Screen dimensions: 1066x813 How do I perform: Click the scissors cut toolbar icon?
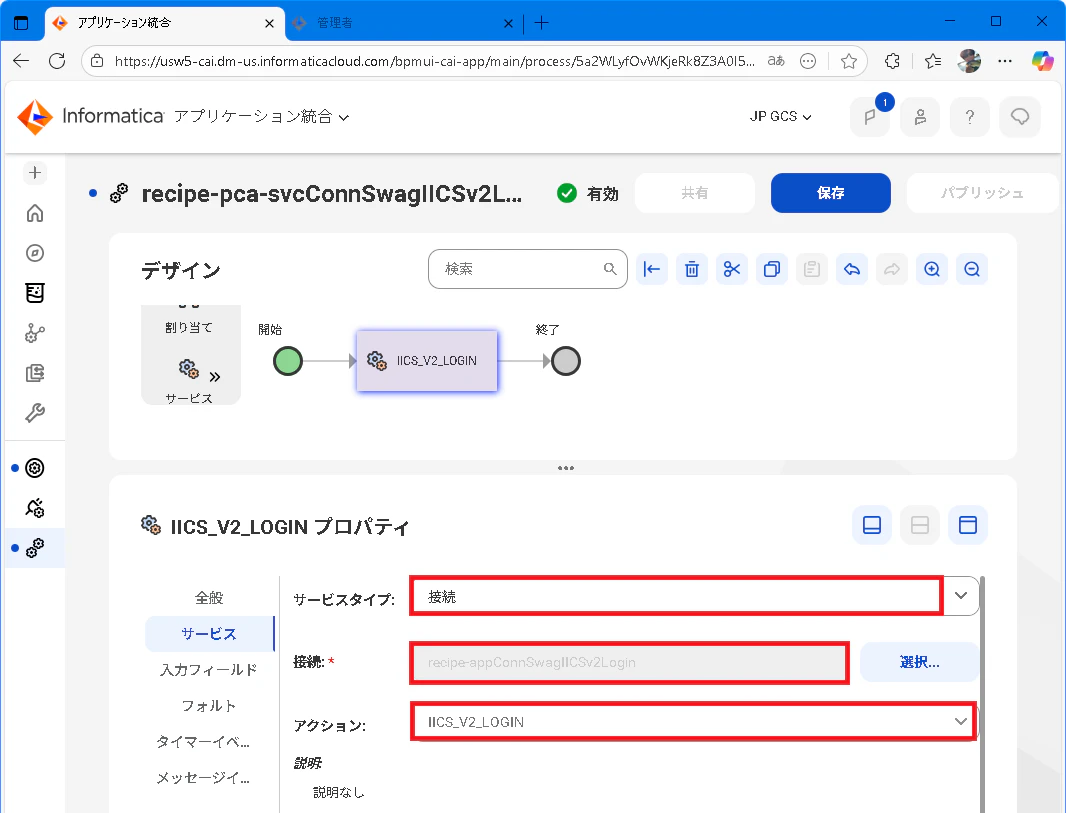point(732,269)
